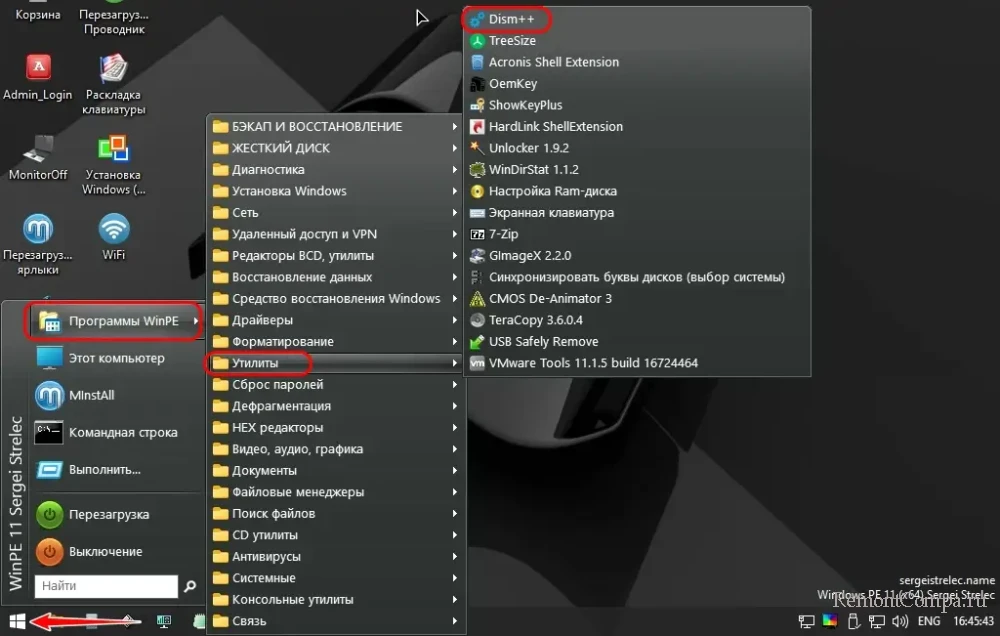1000x636 pixels.
Task: Open Средство восстановления Windows folder
Action: tap(336, 299)
